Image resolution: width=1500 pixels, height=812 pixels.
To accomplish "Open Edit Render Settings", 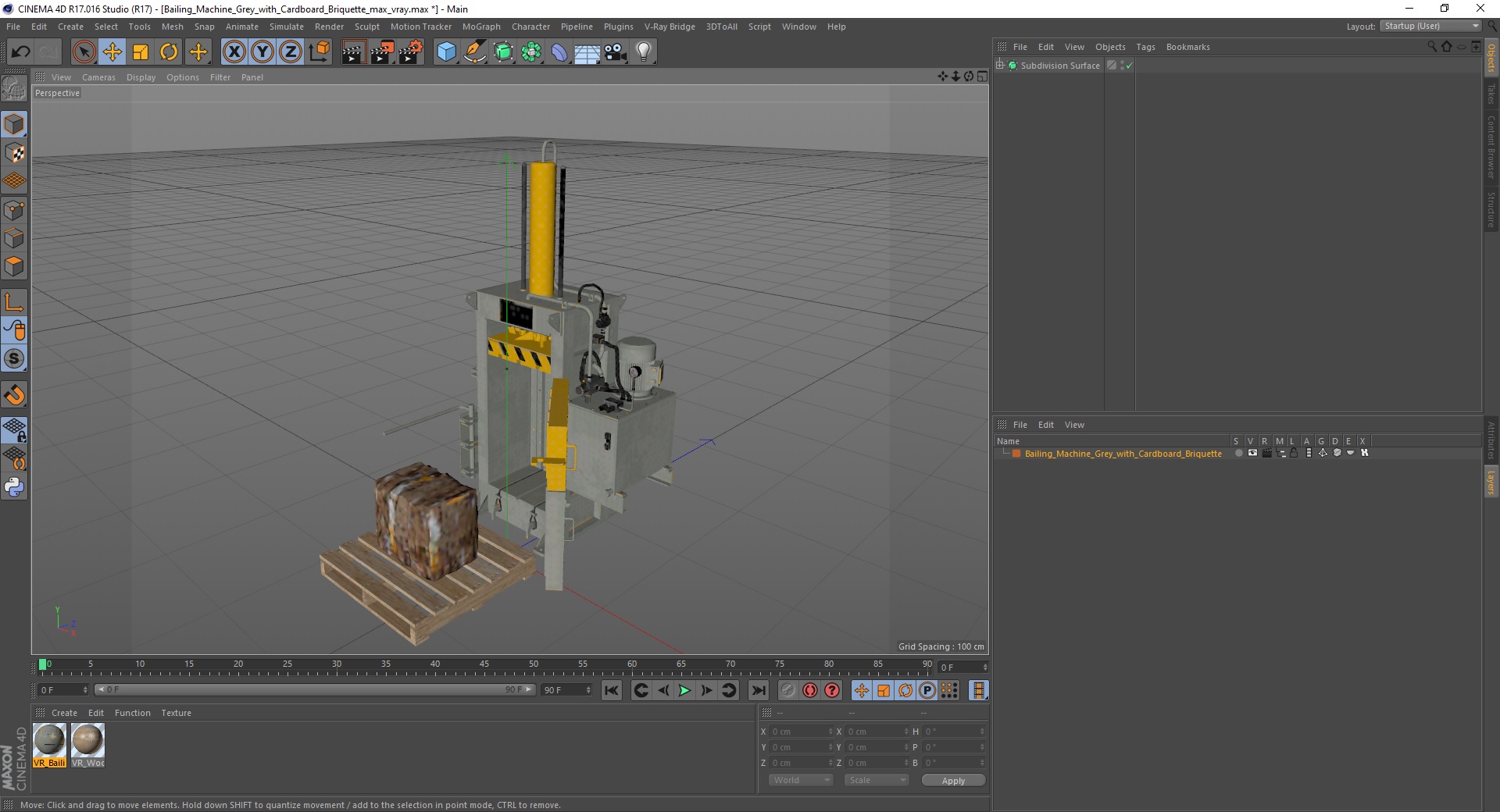I will pyautogui.click(x=411, y=52).
